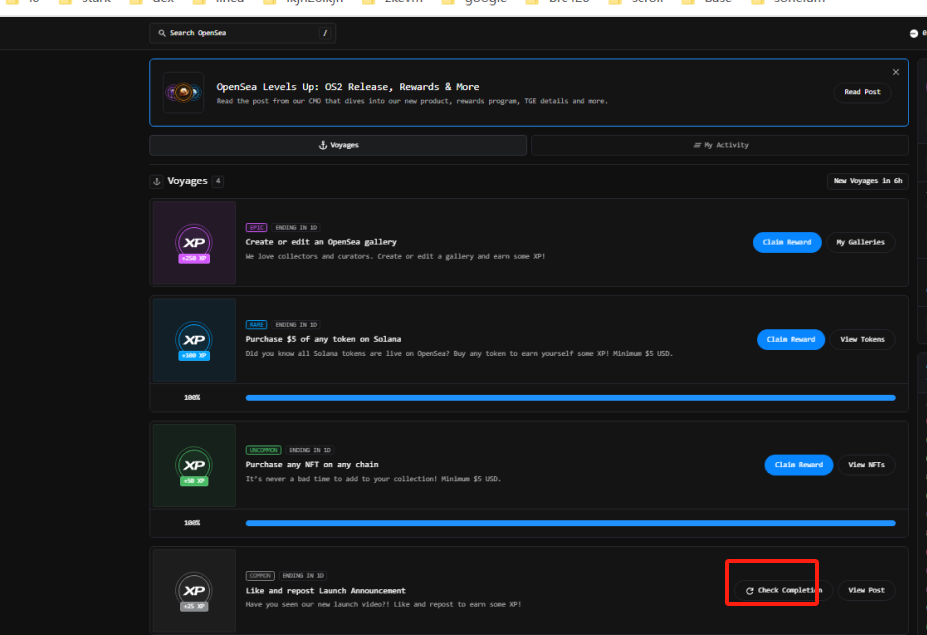Click the green +50 XP badge icon
Screen dimensions: 927x635
click(194, 465)
